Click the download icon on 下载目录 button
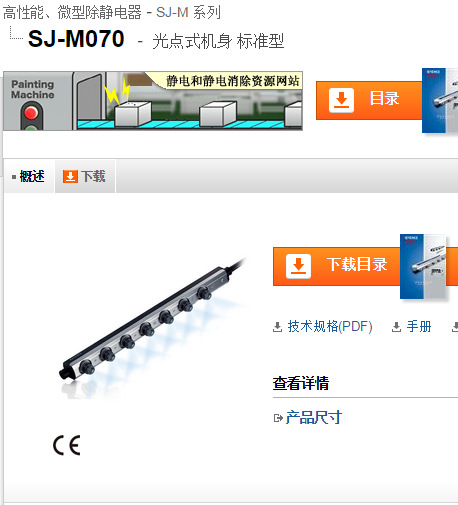Viewport: 458px width, 505px height. [298, 266]
